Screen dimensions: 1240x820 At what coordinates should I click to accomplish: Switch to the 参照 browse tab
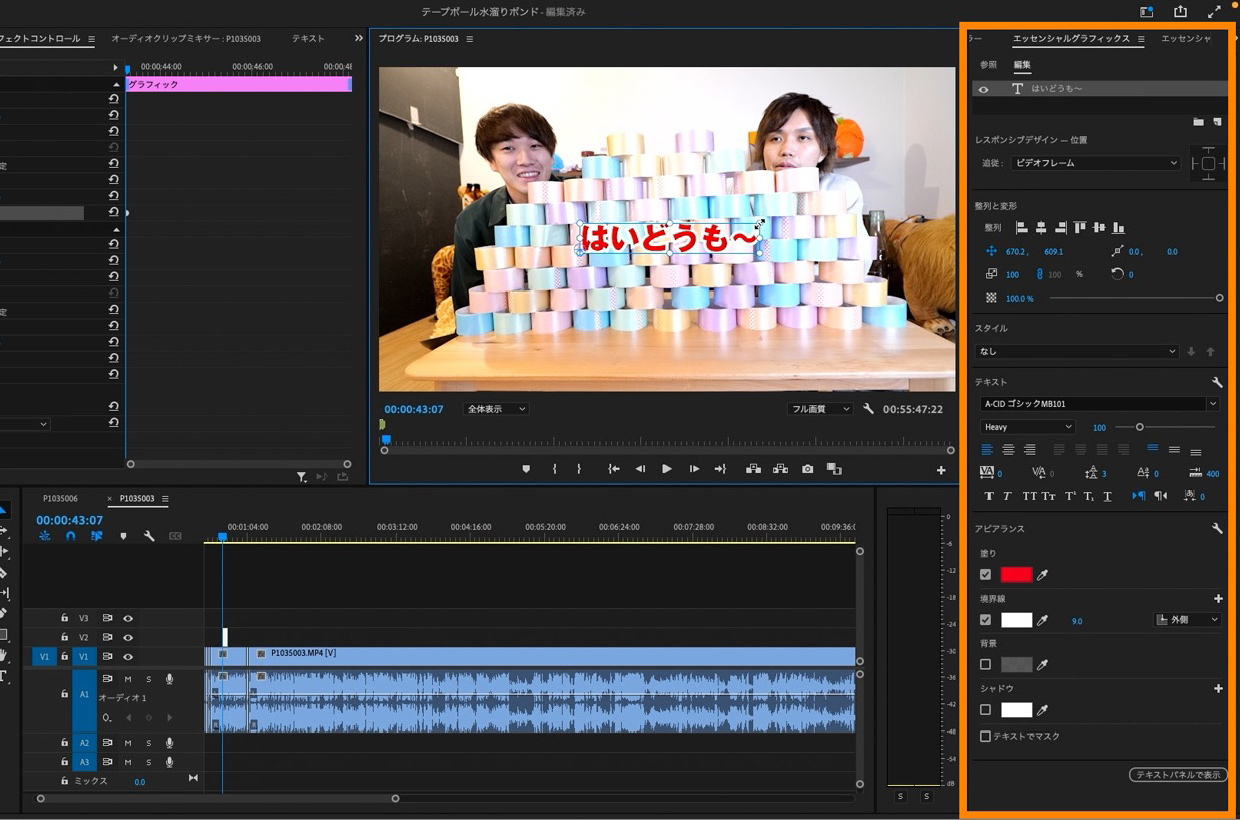[988, 64]
